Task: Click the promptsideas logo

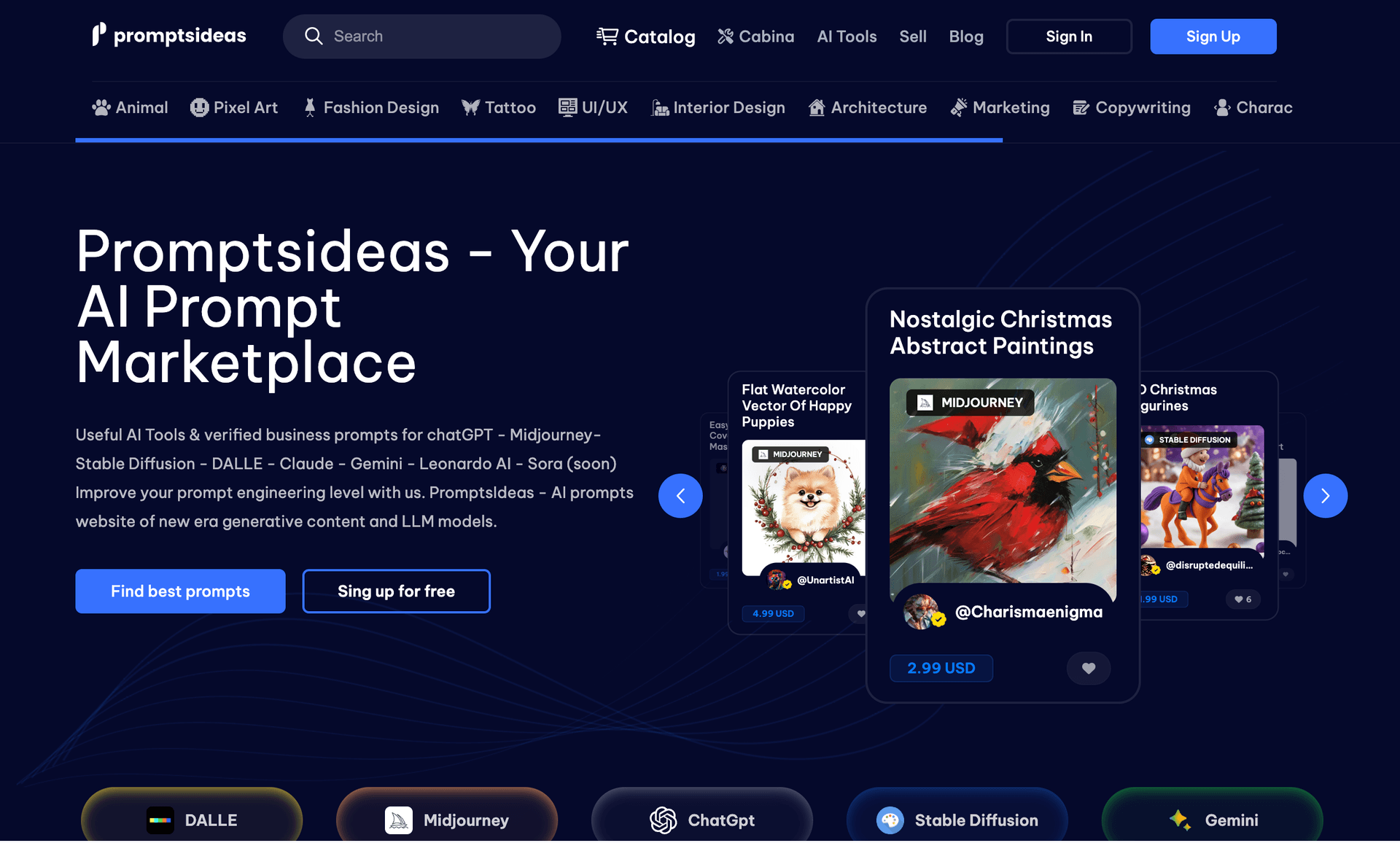Action: 168,35
